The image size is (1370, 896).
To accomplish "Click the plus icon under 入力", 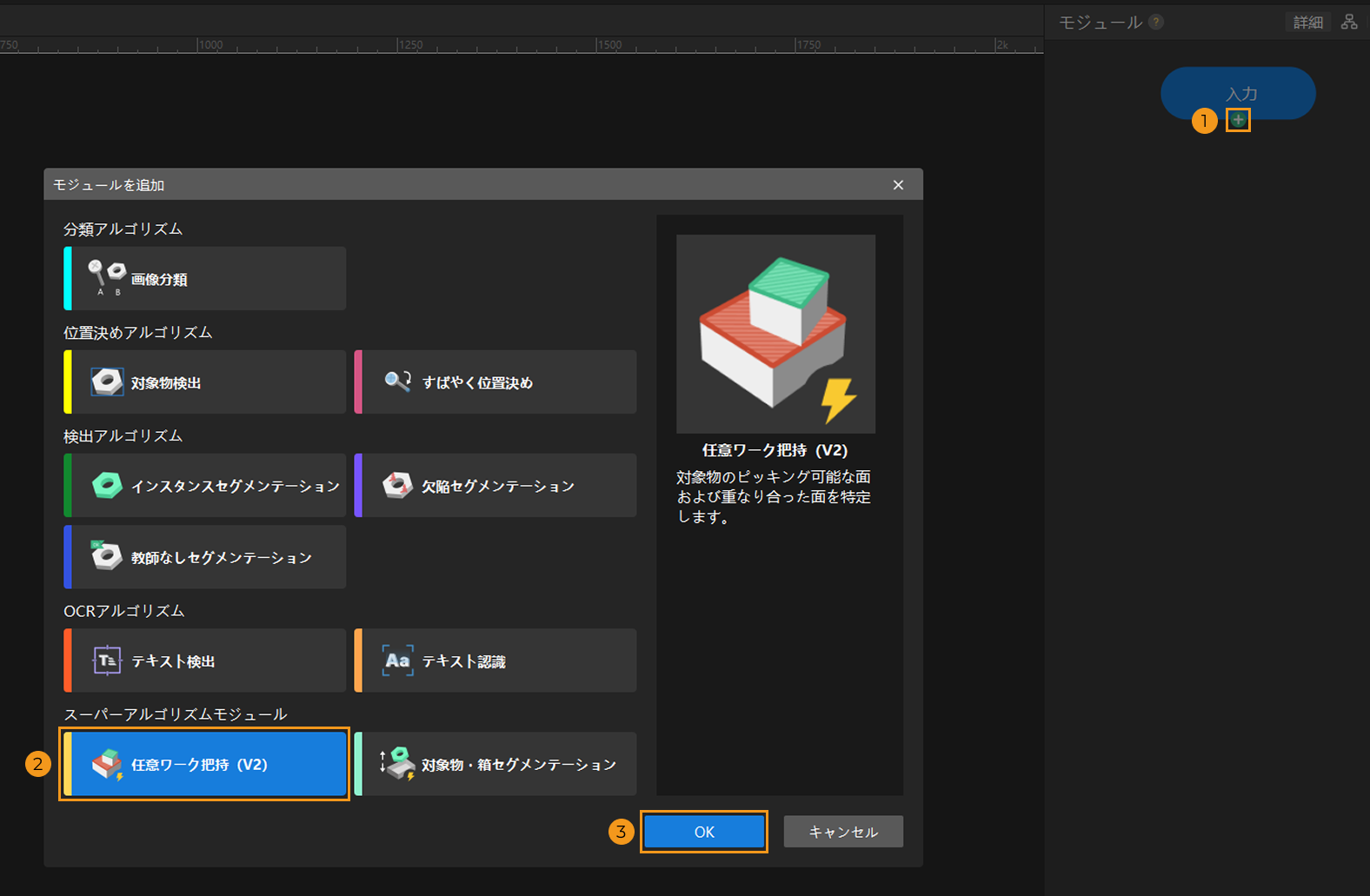I will tap(1238, 120).
